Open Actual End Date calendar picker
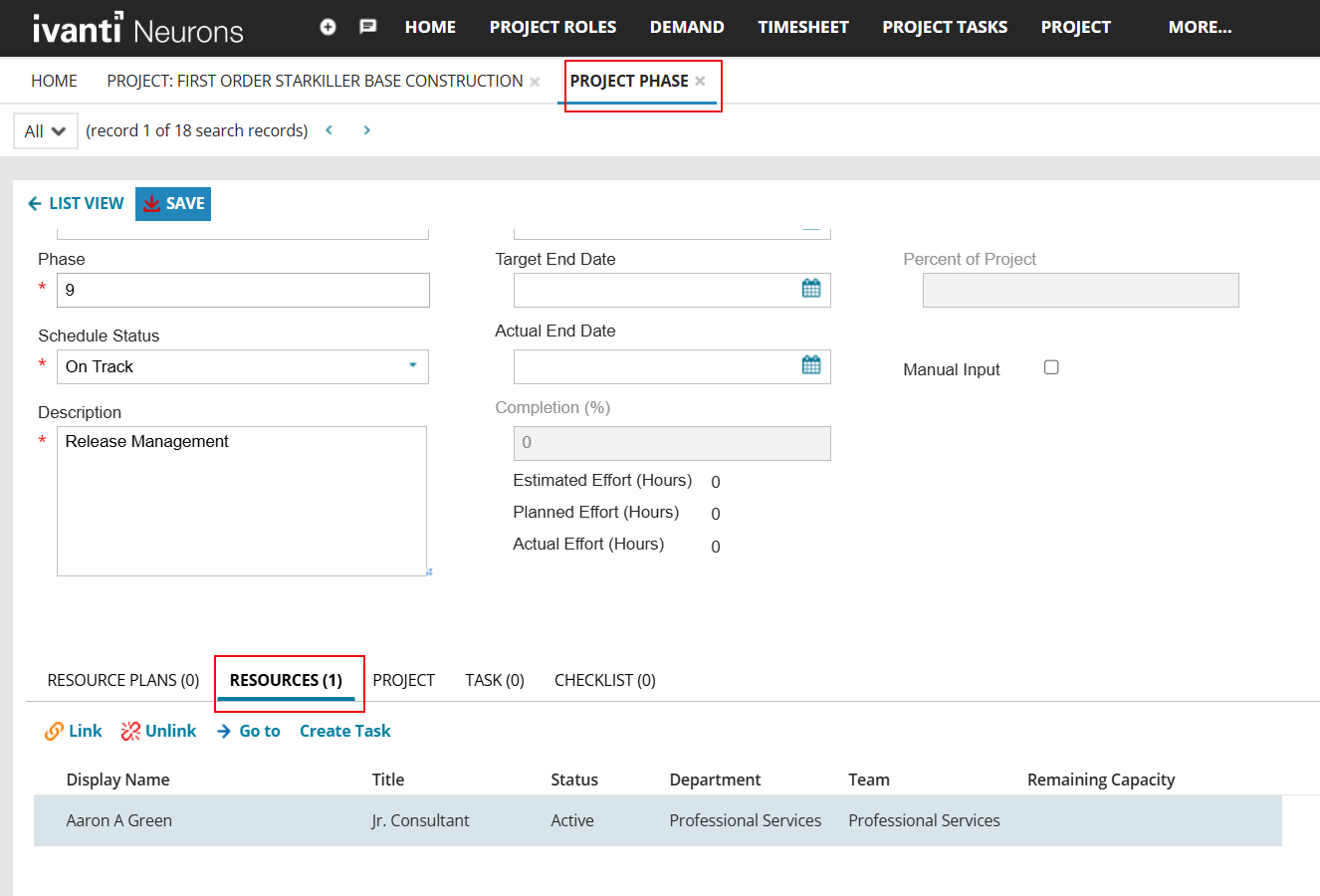Screen dimensions: 1320x896 point(811,365)
